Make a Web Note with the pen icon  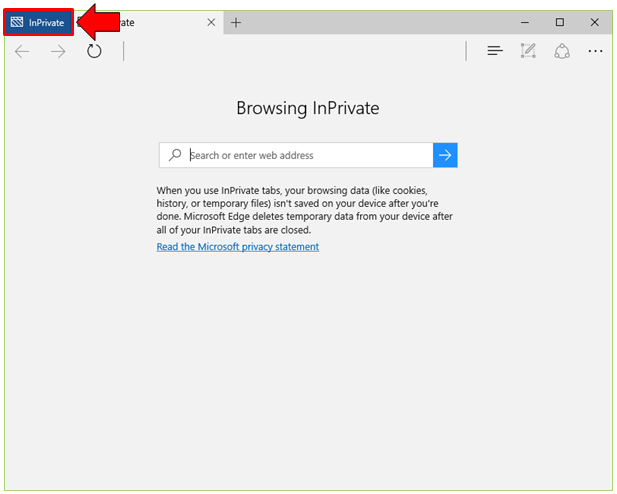528,51
